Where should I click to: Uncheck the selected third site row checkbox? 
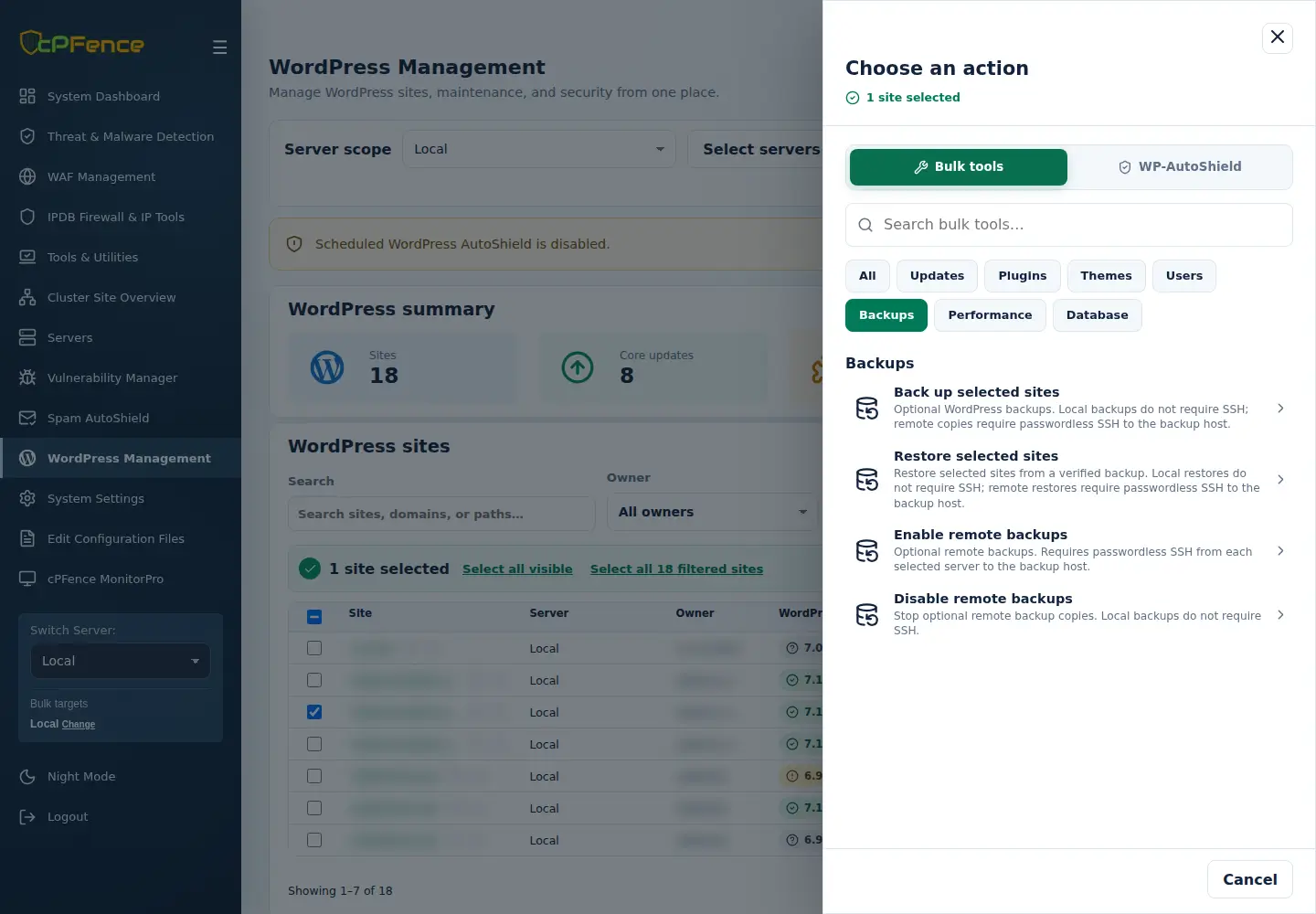tap(314, 712)
